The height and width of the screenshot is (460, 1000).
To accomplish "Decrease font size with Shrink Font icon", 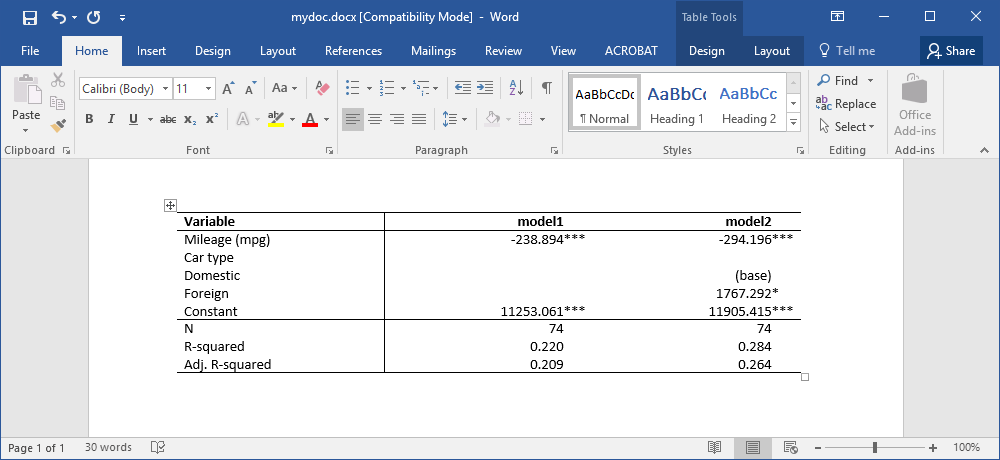I will tap(251, 89).
